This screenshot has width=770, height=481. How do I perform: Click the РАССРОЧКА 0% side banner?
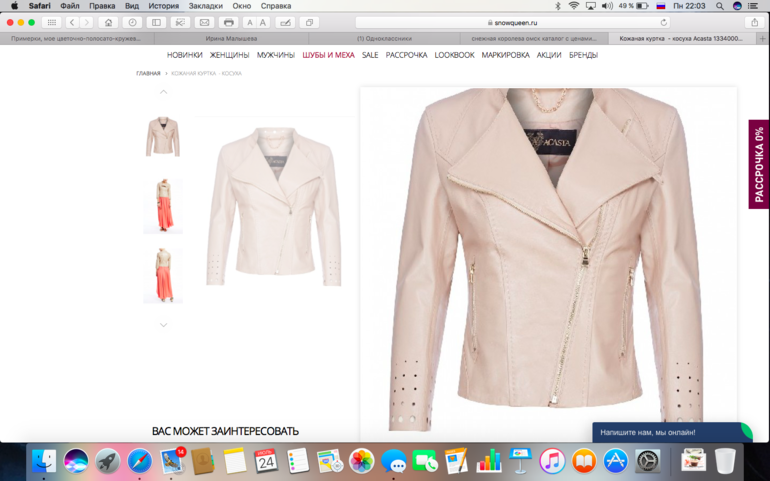point(759,164)
